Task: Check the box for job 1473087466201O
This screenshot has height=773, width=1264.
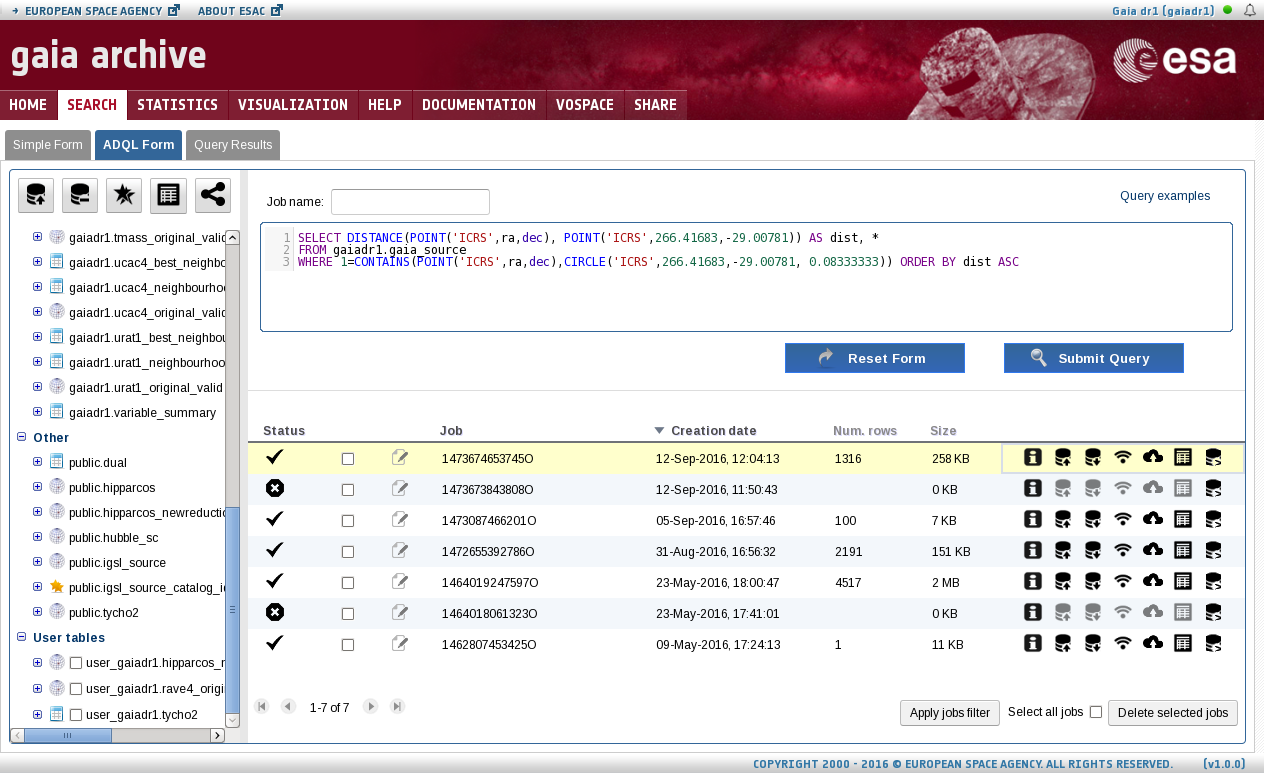Action: [x=348, y=521]
